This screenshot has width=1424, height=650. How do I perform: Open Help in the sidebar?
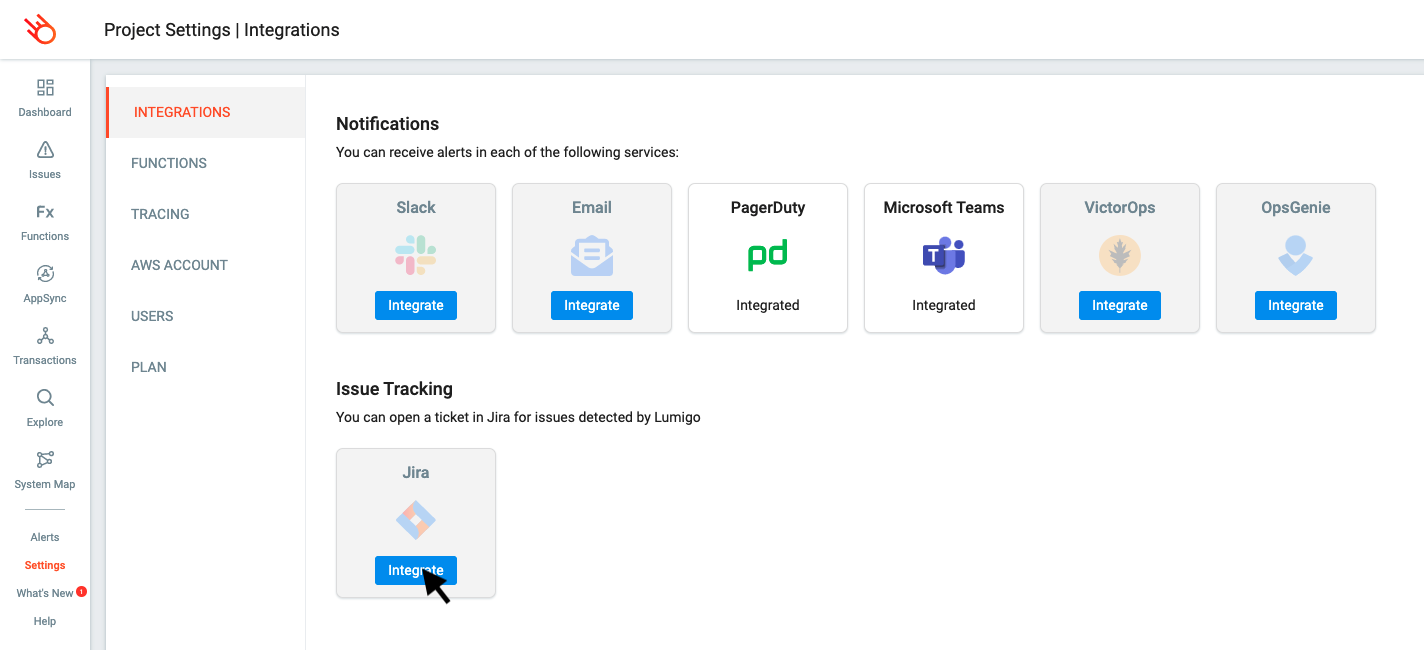[45, 621]
